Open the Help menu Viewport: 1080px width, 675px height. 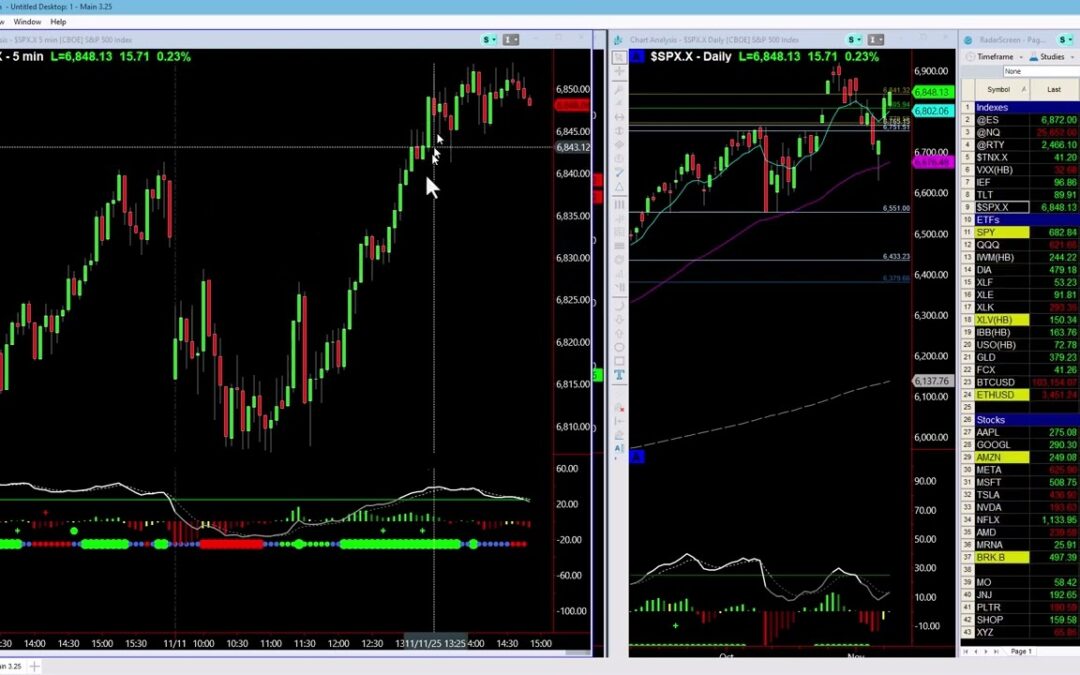[x=58, y=21]
